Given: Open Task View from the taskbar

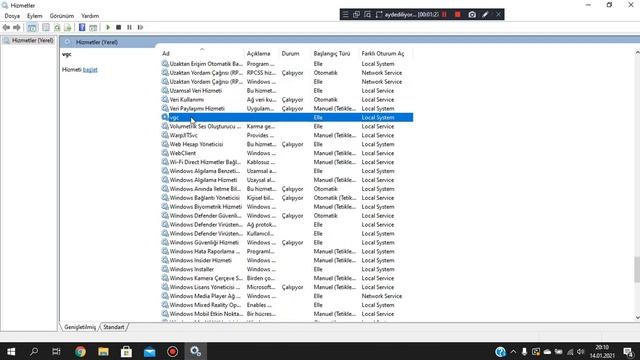Looking at the screenshot, I should coord(56,351).
